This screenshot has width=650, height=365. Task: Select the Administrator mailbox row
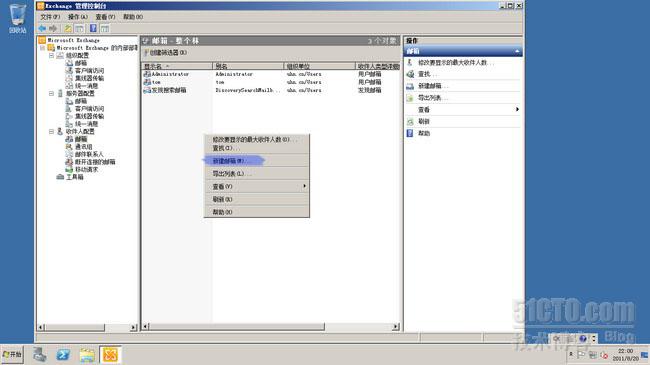coord(271,74)
